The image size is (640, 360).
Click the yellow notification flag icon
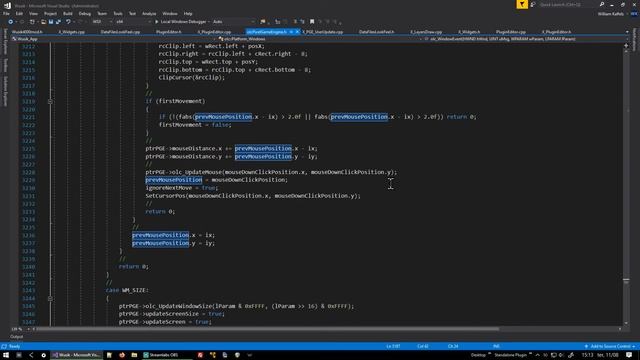click(522, 4)
